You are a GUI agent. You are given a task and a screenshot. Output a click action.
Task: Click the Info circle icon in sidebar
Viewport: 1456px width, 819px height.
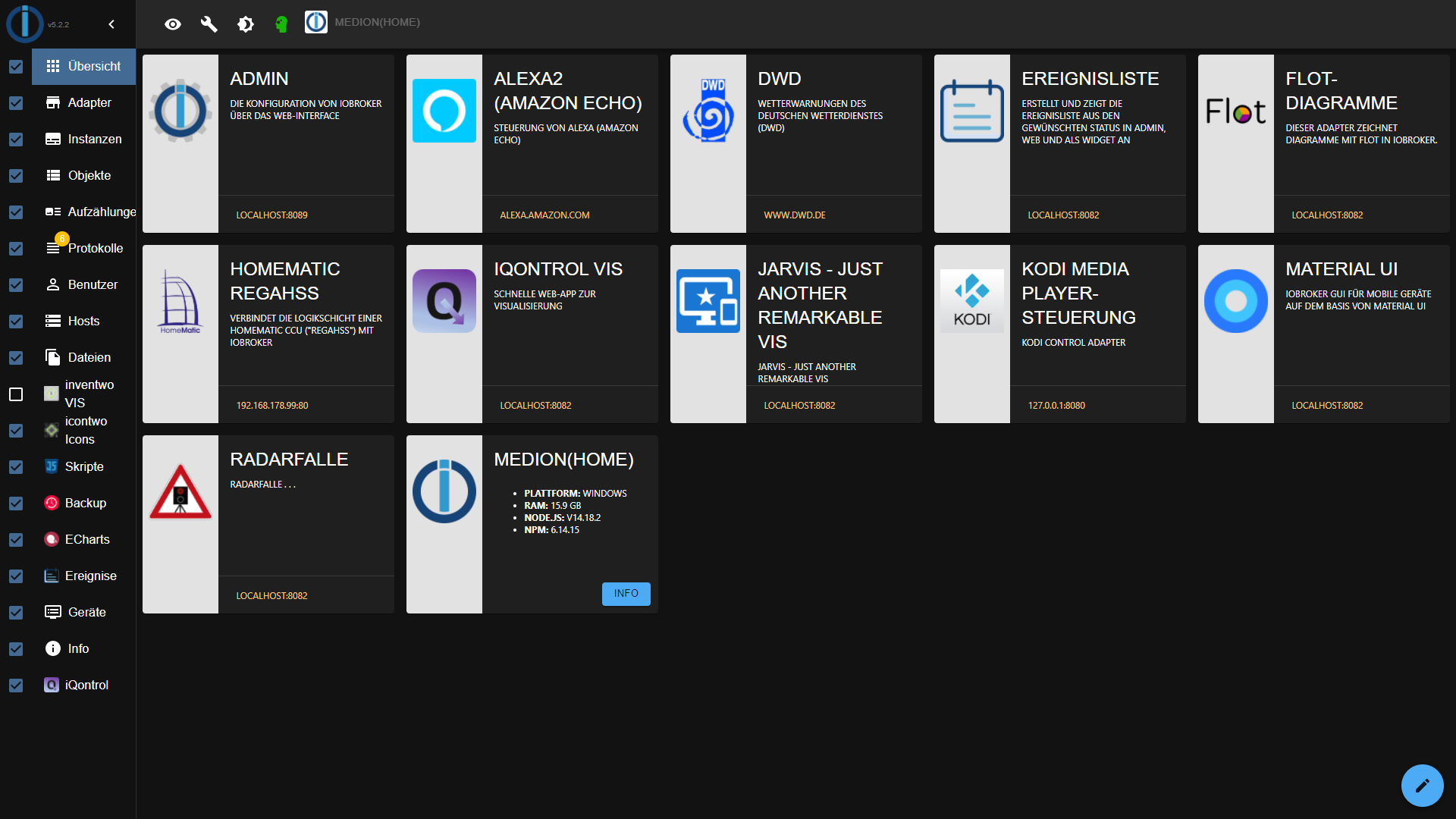[x=53, y=648]
